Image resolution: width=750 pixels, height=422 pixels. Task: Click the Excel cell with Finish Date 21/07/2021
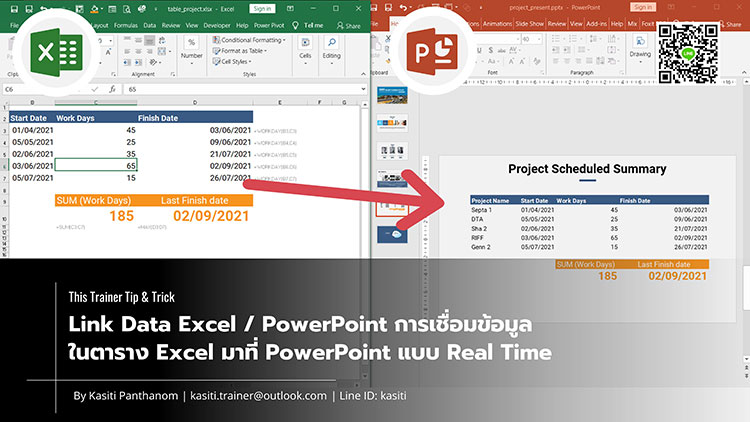pos(195,154)
